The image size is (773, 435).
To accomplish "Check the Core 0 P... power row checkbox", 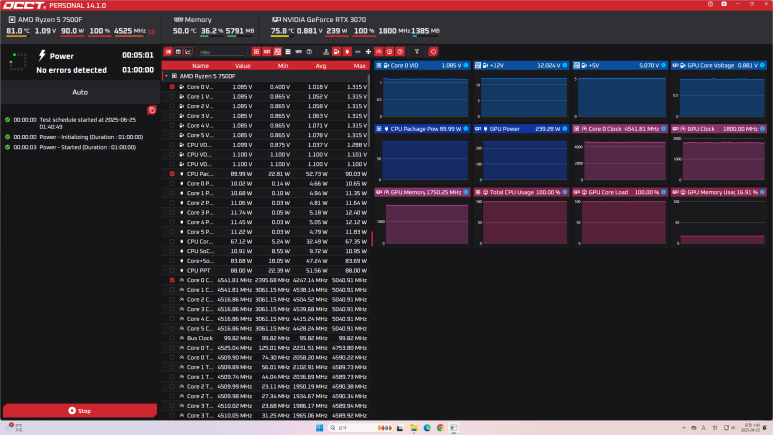I will (x=172, y=183).
